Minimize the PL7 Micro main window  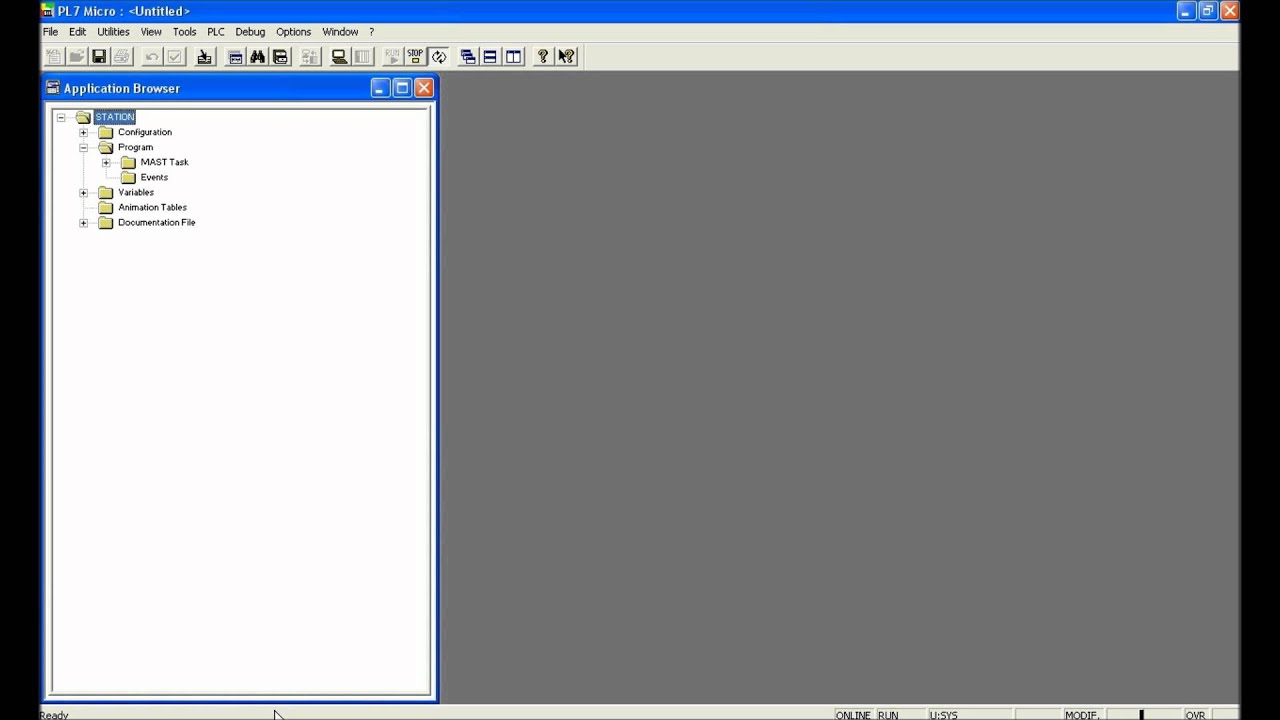tap(1186, 11)
